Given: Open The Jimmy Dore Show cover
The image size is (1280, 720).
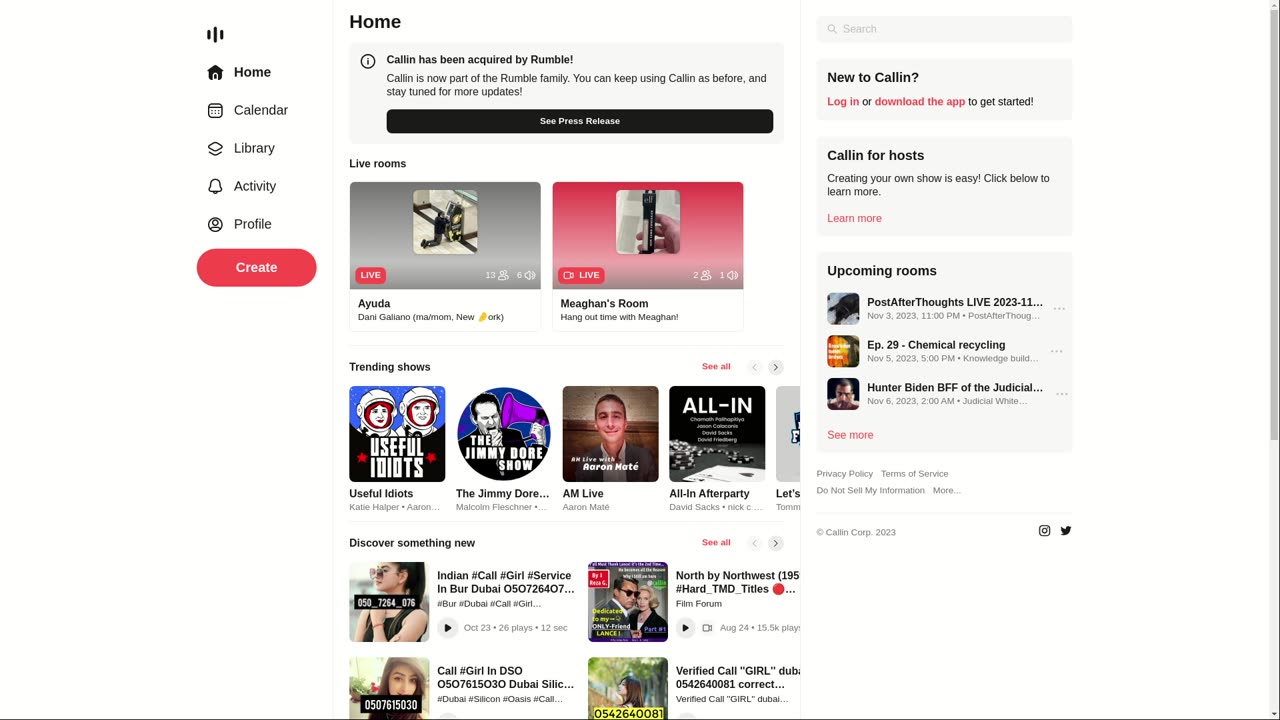Looking at the screenshot, I should [x=504, y=434].
